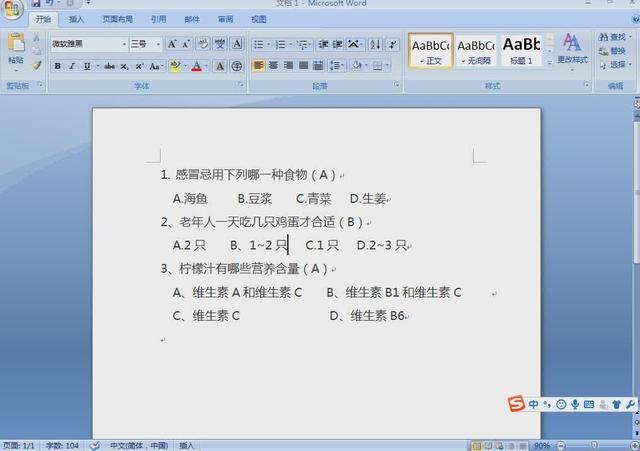
Task: Click the Distributed alignment icon
Action: coord(318,65)
